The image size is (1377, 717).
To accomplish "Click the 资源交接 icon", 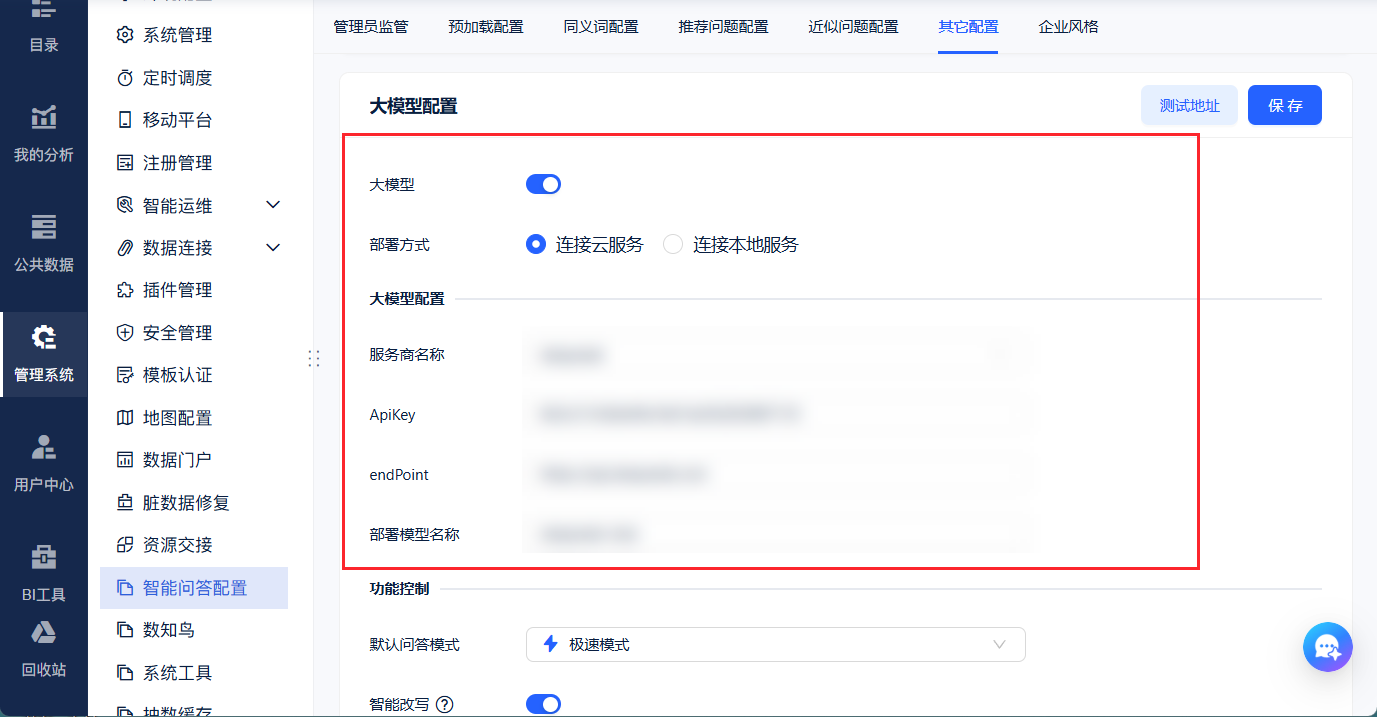I will coord(125,545).
